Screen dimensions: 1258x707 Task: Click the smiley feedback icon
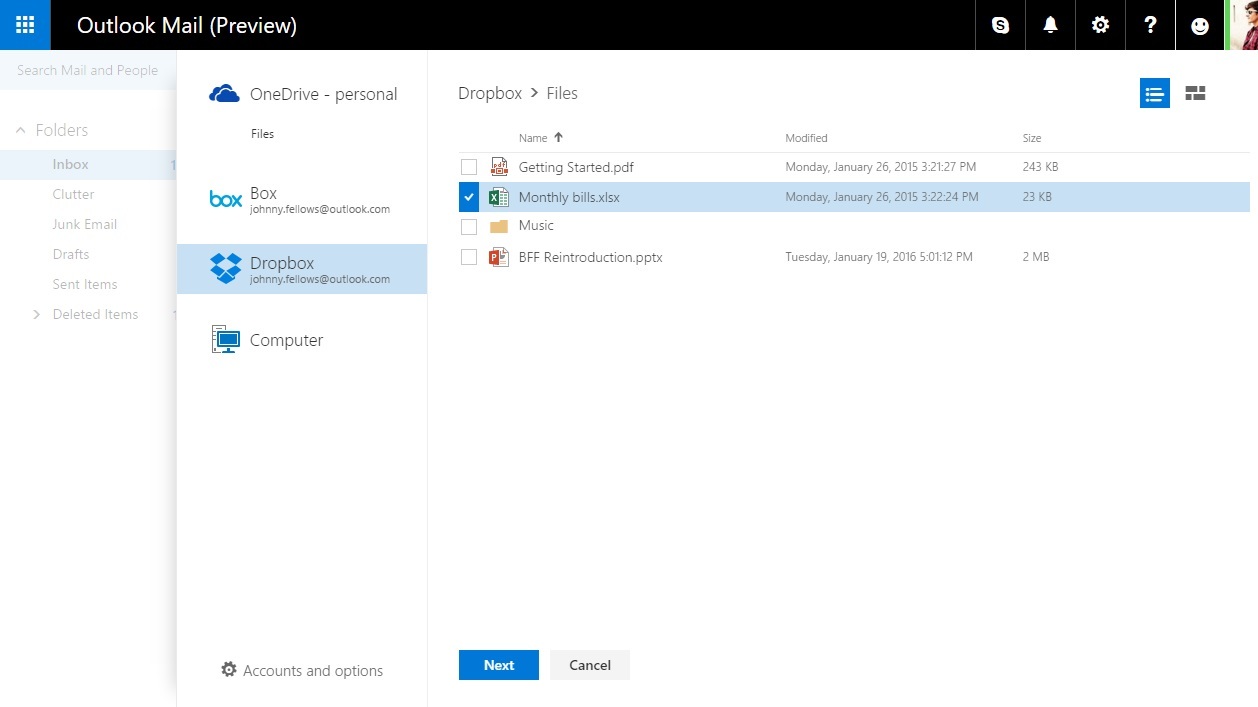pyautogui.click(x=1200, y=25)
